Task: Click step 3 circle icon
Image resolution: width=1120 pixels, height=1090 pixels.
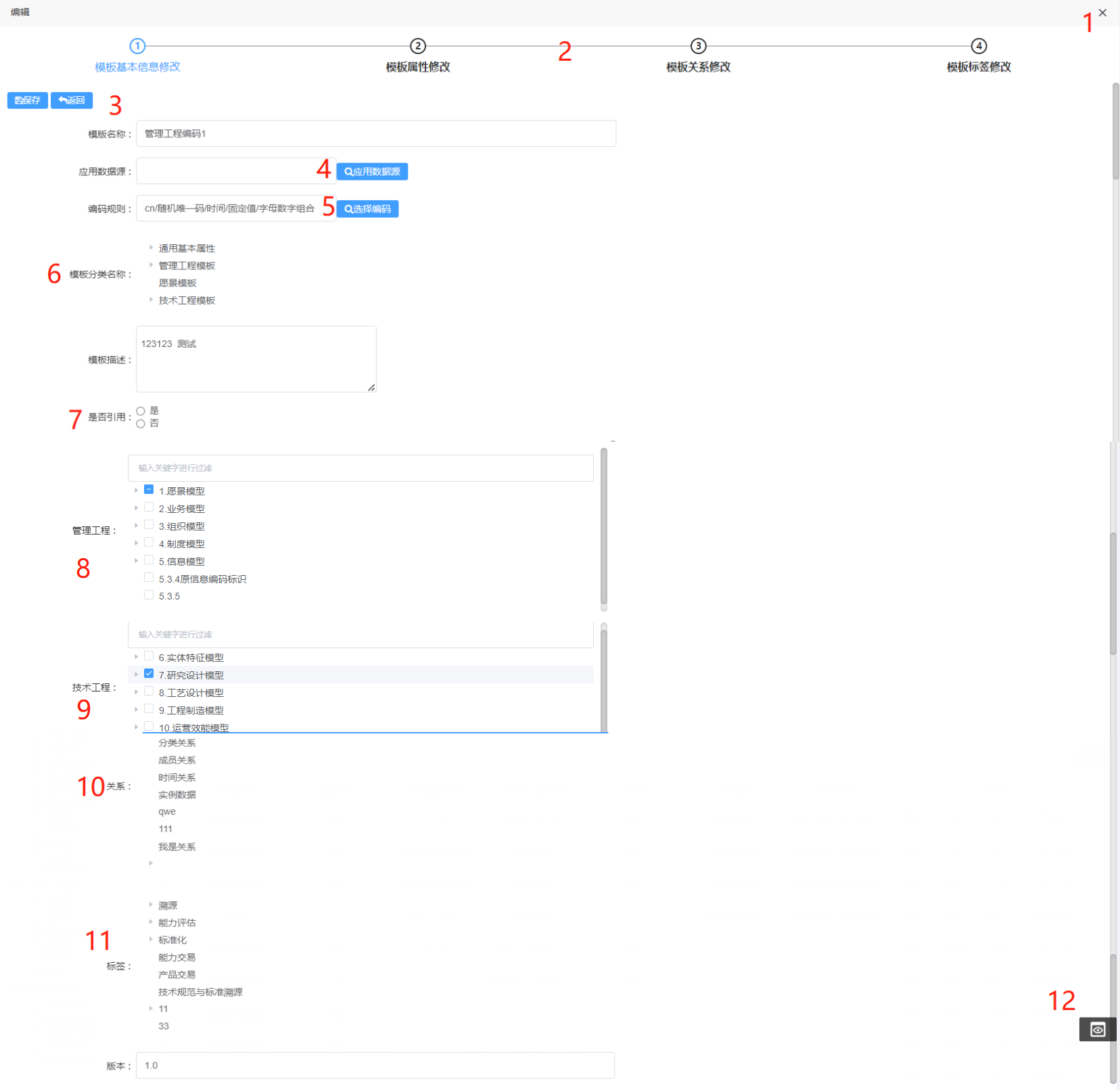Action: (x=698, y=46)
